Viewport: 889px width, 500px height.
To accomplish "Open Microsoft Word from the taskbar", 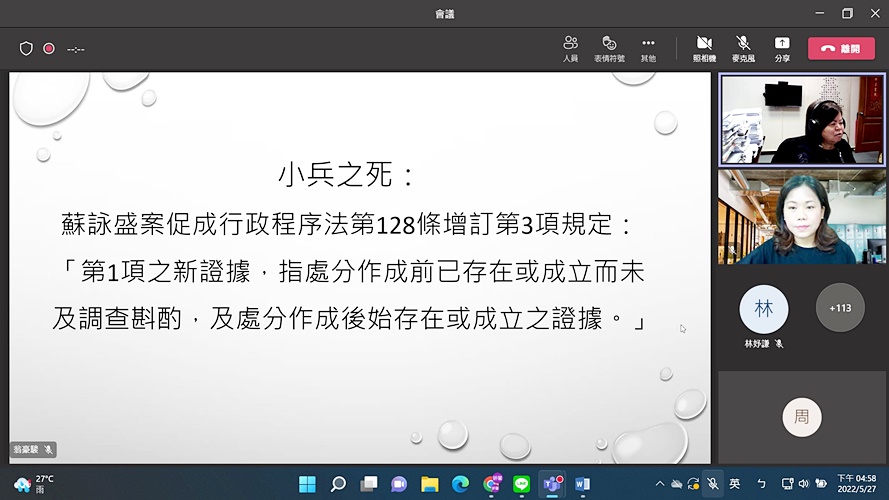I will [x=582, y=484].
